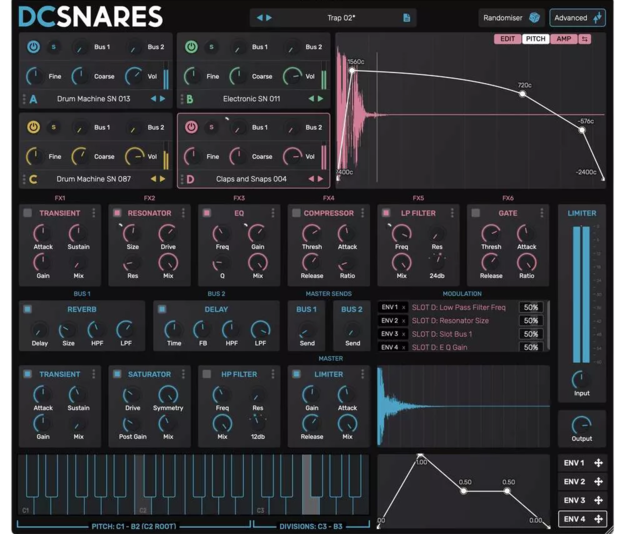Enable the Compressor effect checkbox
The height and width of the screenshot is (534, 625).
[296, 213]
